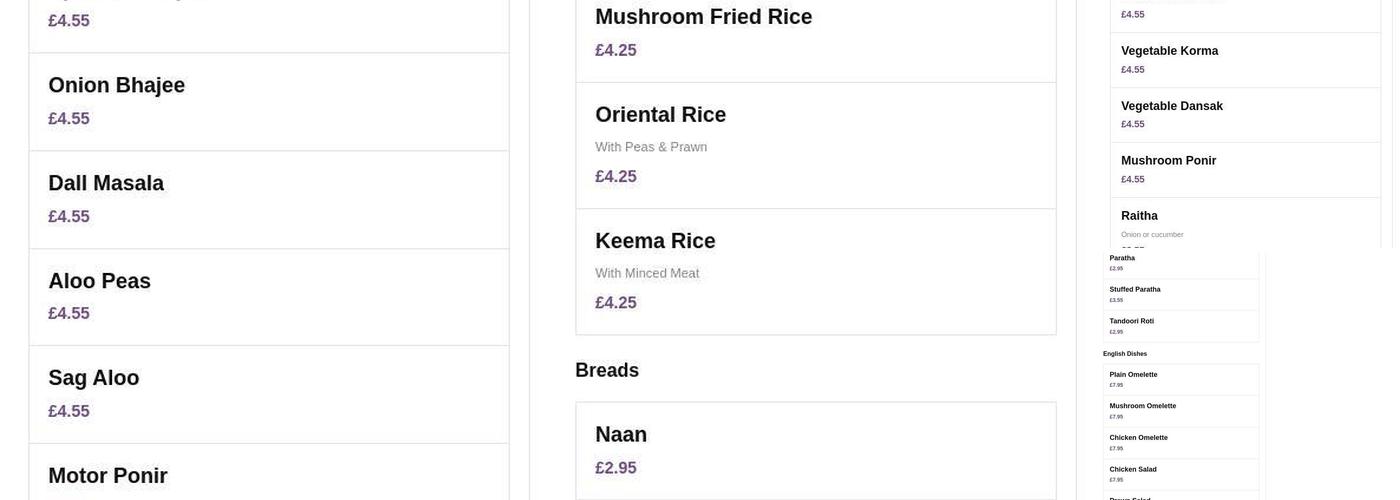
Task: Choose Oriental Rice with Peas & Prawn
Action: [x=815, y=145]
